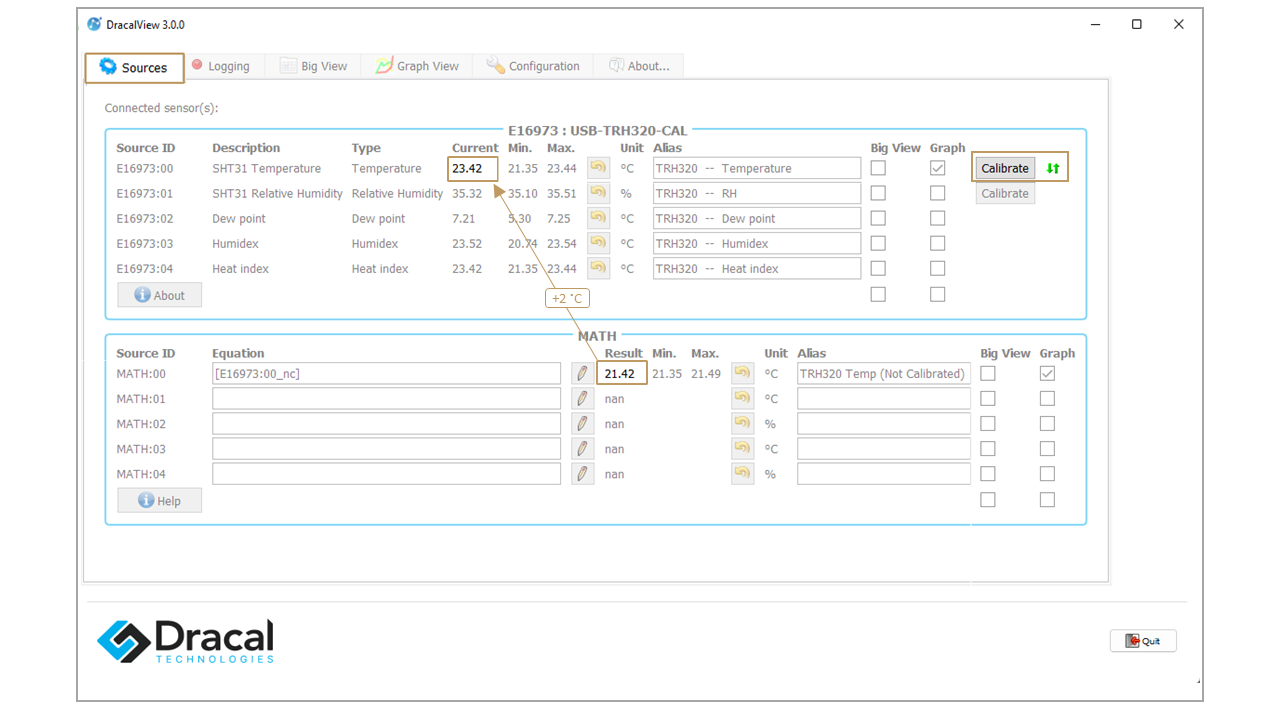Edit alias TRH320 Temp (Not Calibrated)
This screenshot has width=1280, height=720.
tap(884, 373)
